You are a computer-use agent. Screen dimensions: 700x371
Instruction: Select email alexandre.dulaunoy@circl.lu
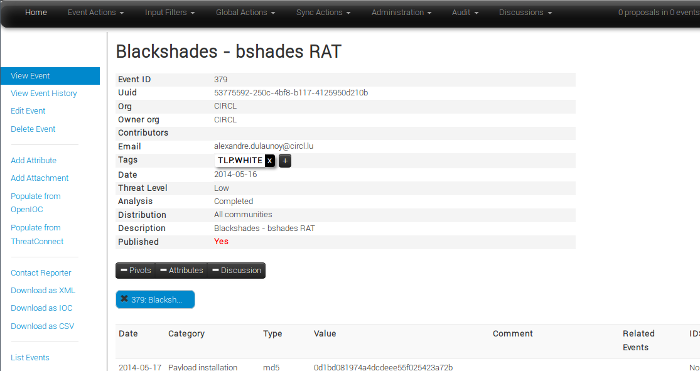[x=263, y=146]
